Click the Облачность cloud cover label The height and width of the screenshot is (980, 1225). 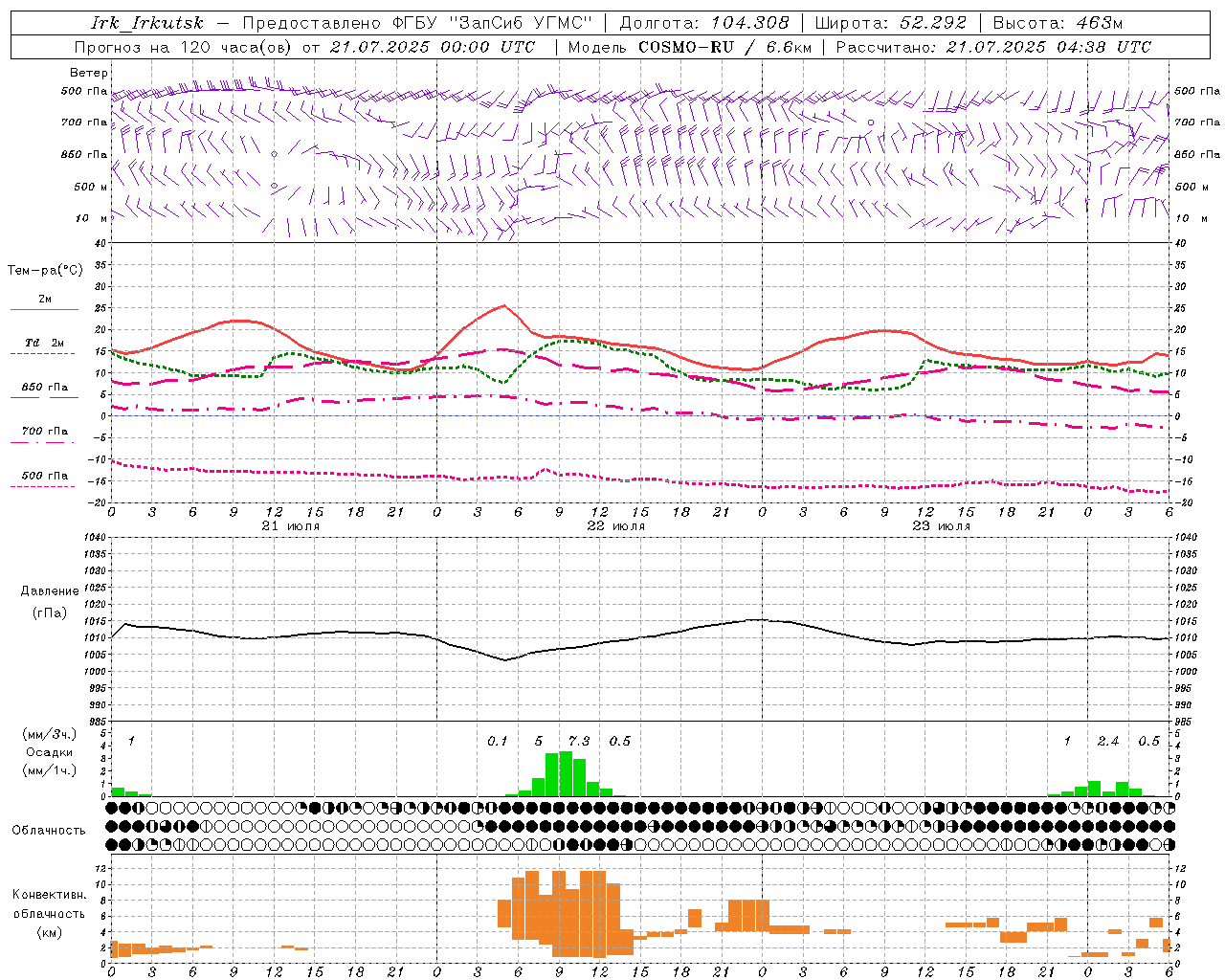(49, 831)
